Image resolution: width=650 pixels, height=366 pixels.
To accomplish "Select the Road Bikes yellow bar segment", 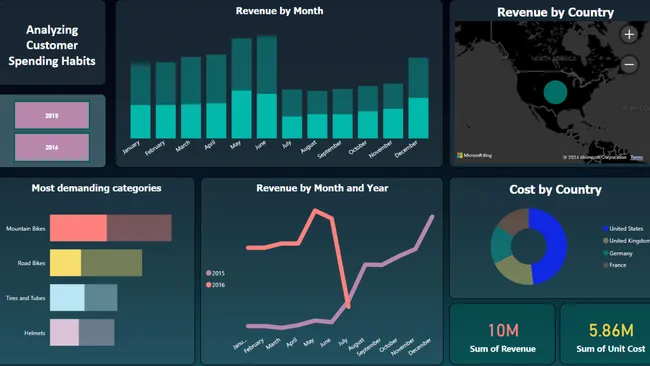I will point(65,263).
